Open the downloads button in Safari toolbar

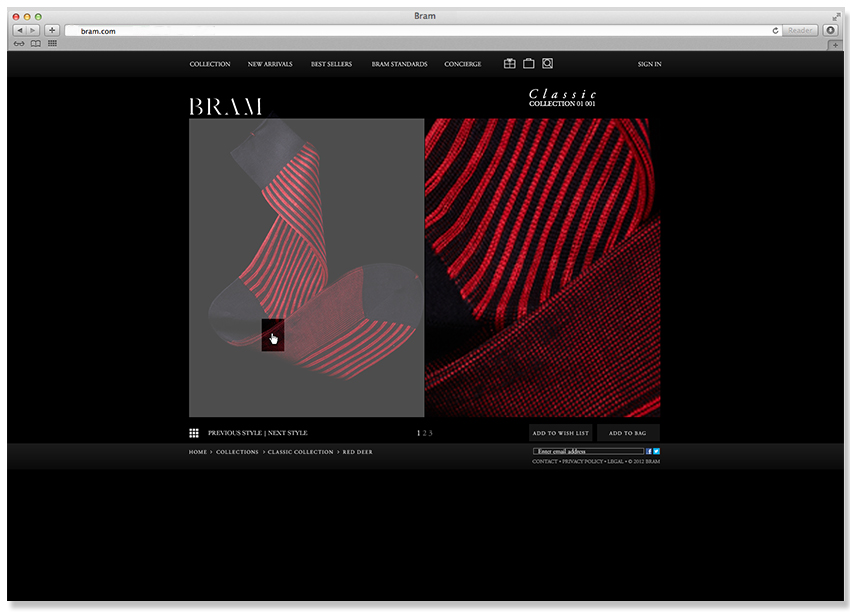[x=830, y=30]
